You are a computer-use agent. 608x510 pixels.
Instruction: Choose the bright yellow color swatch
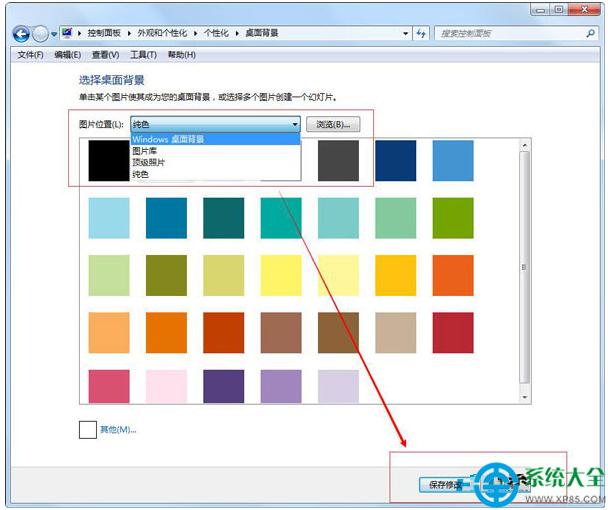click(x=281, y=275)
